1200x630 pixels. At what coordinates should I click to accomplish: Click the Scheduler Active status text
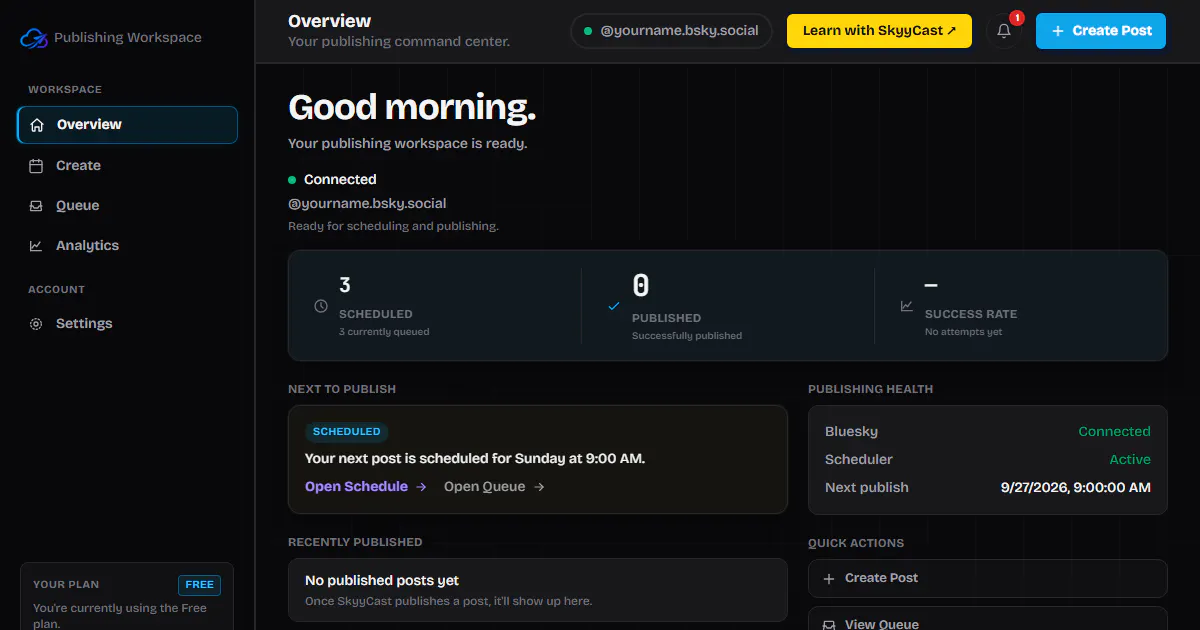1130,460
